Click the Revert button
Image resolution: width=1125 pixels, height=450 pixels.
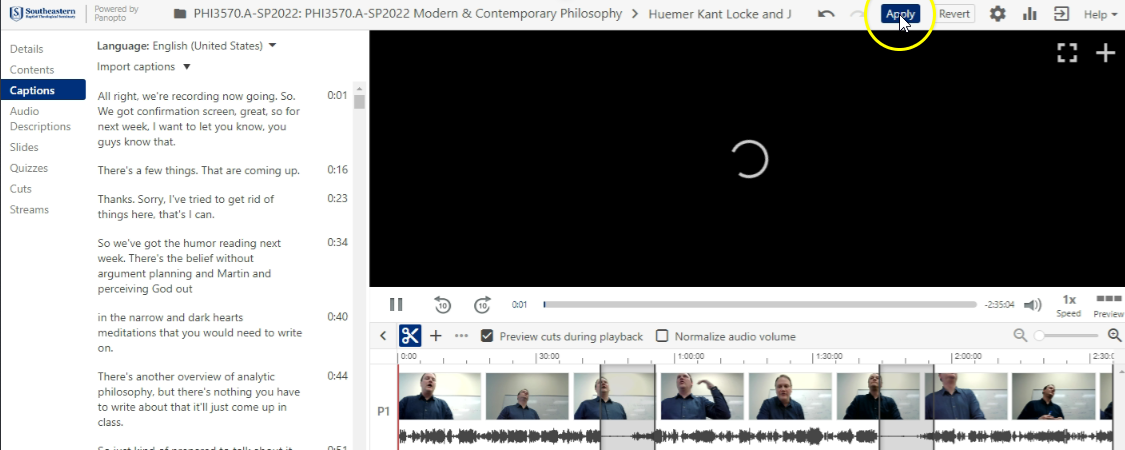tap(954, 14)
